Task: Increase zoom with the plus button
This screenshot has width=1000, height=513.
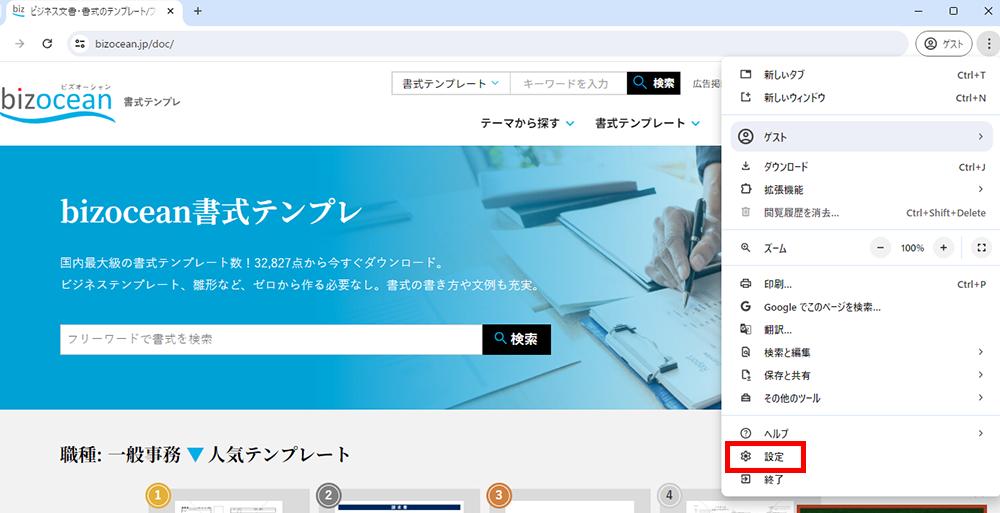Action: (x=943, y=248)
